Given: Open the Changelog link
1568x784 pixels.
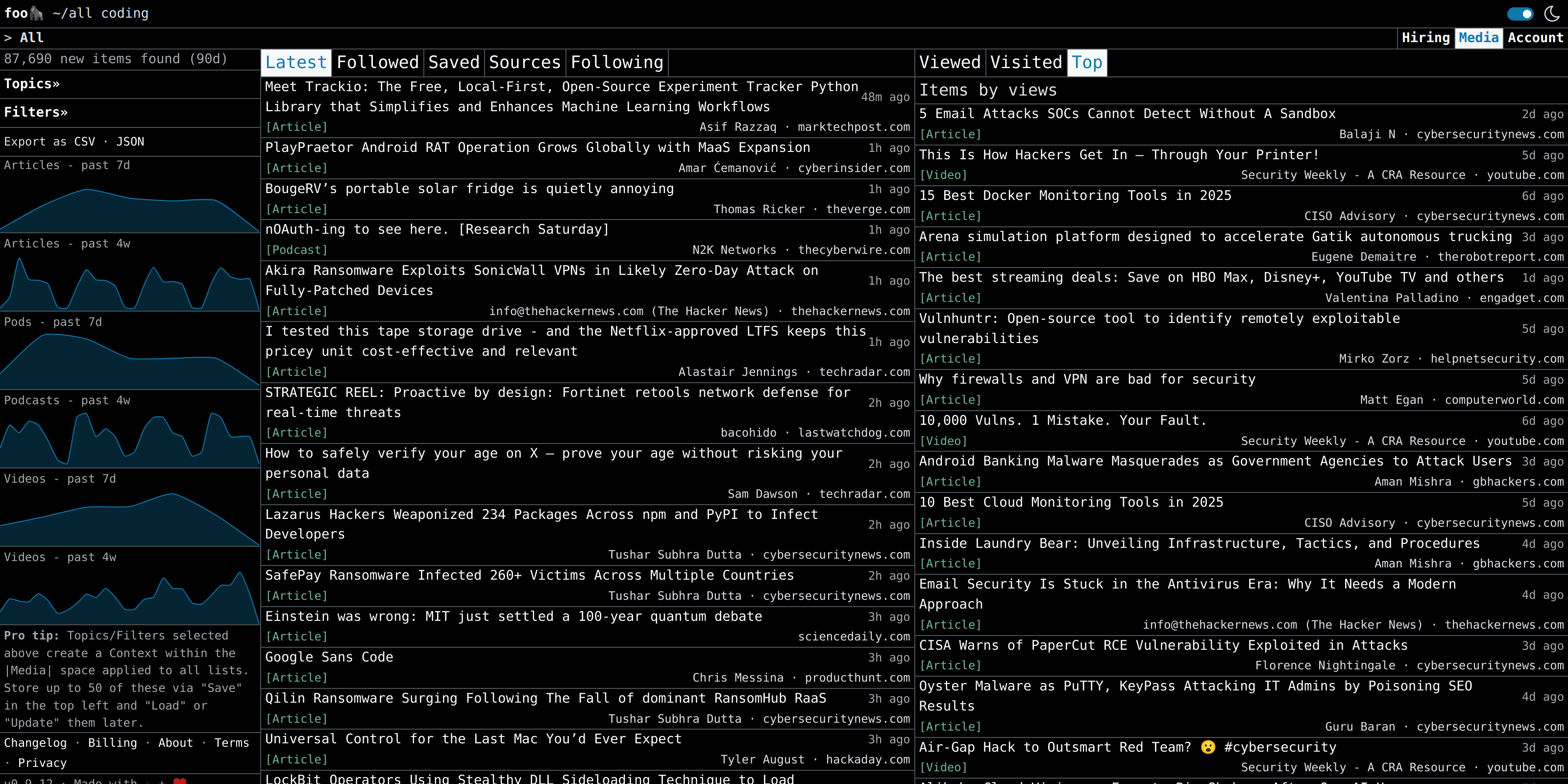Looking at the screenshot, I should 35,743.
